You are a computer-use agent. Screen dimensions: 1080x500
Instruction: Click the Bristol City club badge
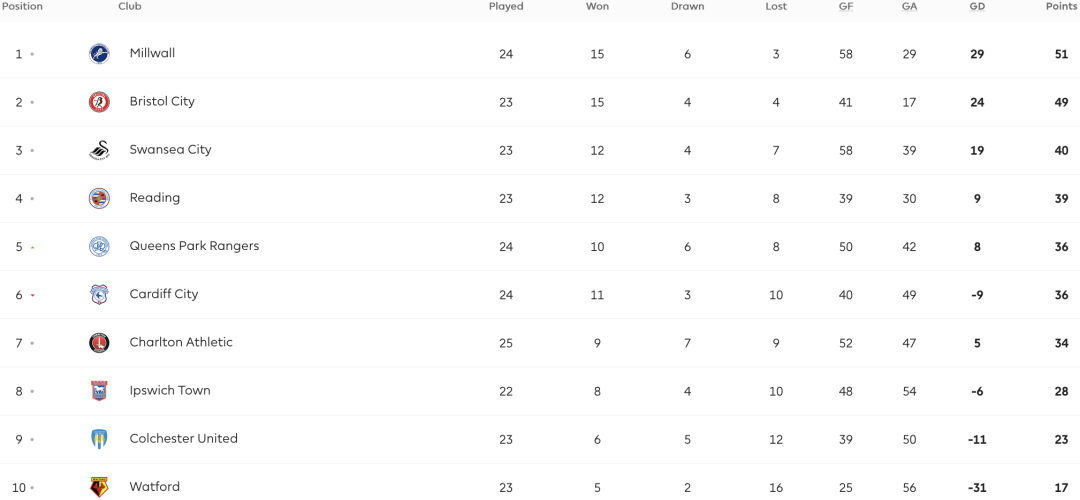tap(99, 102)
